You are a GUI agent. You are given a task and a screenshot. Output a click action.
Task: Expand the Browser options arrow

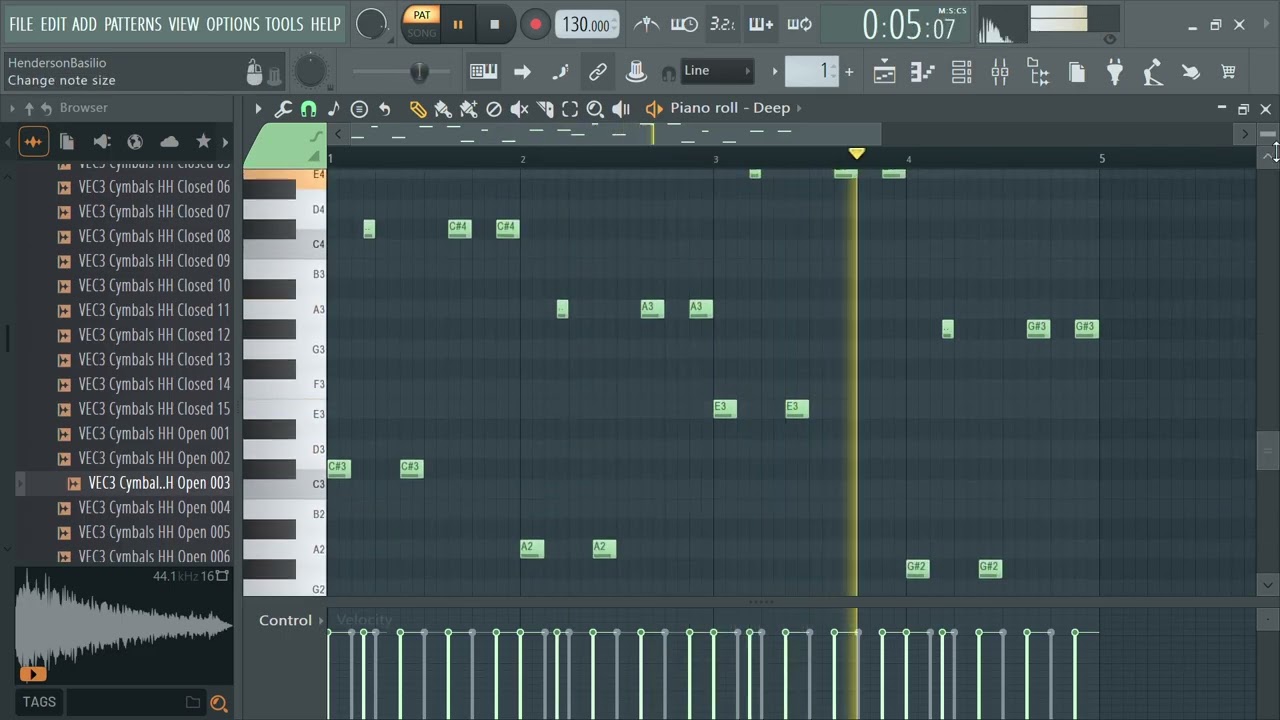(12, 108)
